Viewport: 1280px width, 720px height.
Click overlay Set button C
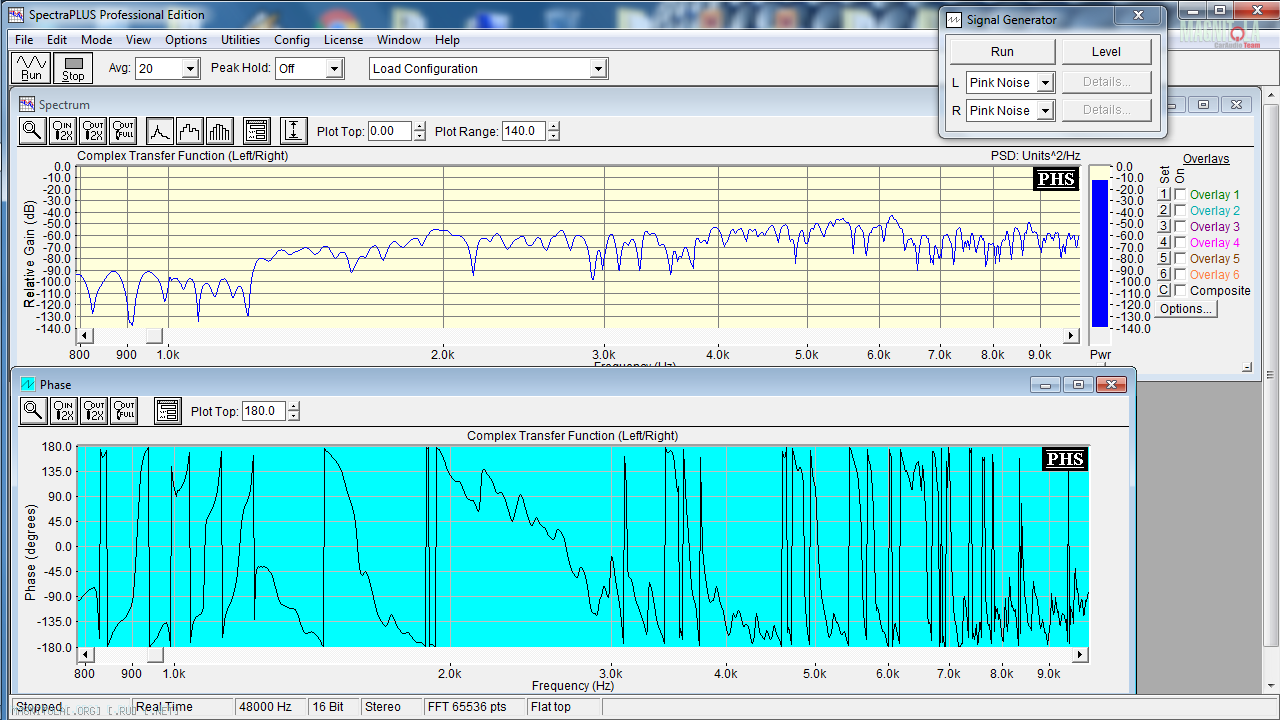(1163, 290)
